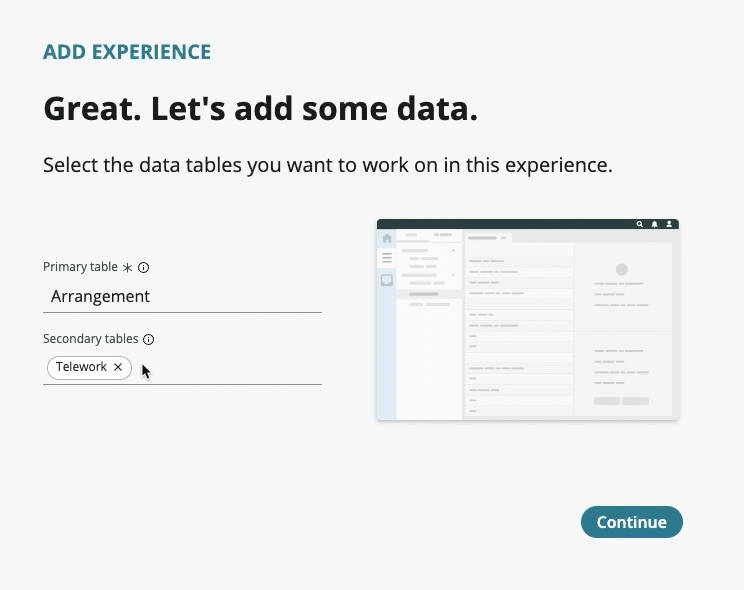Click the Secondary tables info icon
744x590 pixels.
click(x=148, y=340)
